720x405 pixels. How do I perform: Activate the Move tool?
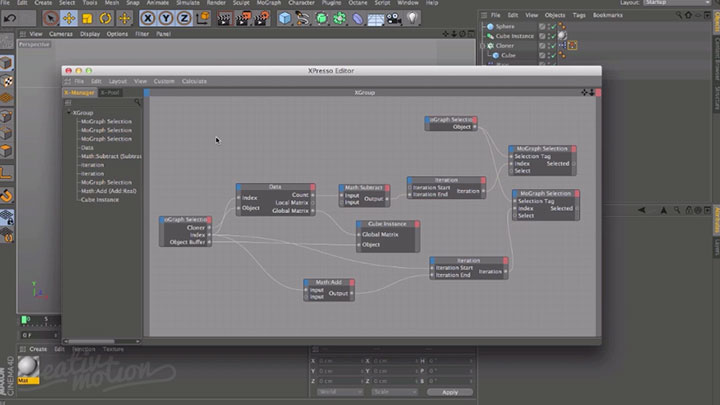69,18
